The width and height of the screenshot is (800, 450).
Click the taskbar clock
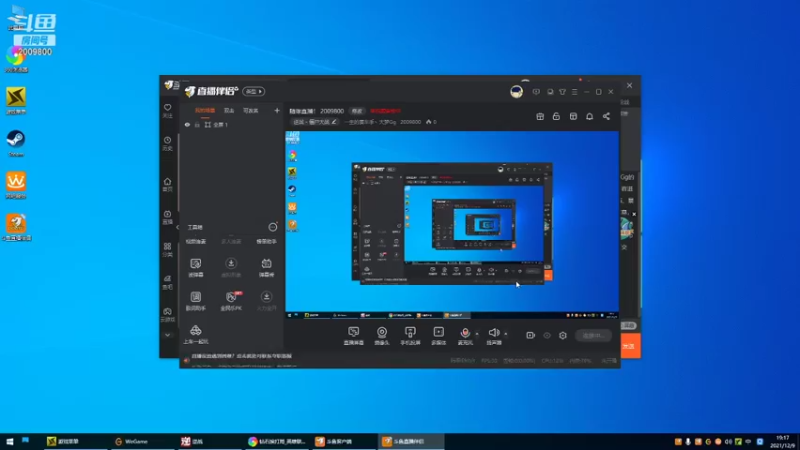coord(783,441)
